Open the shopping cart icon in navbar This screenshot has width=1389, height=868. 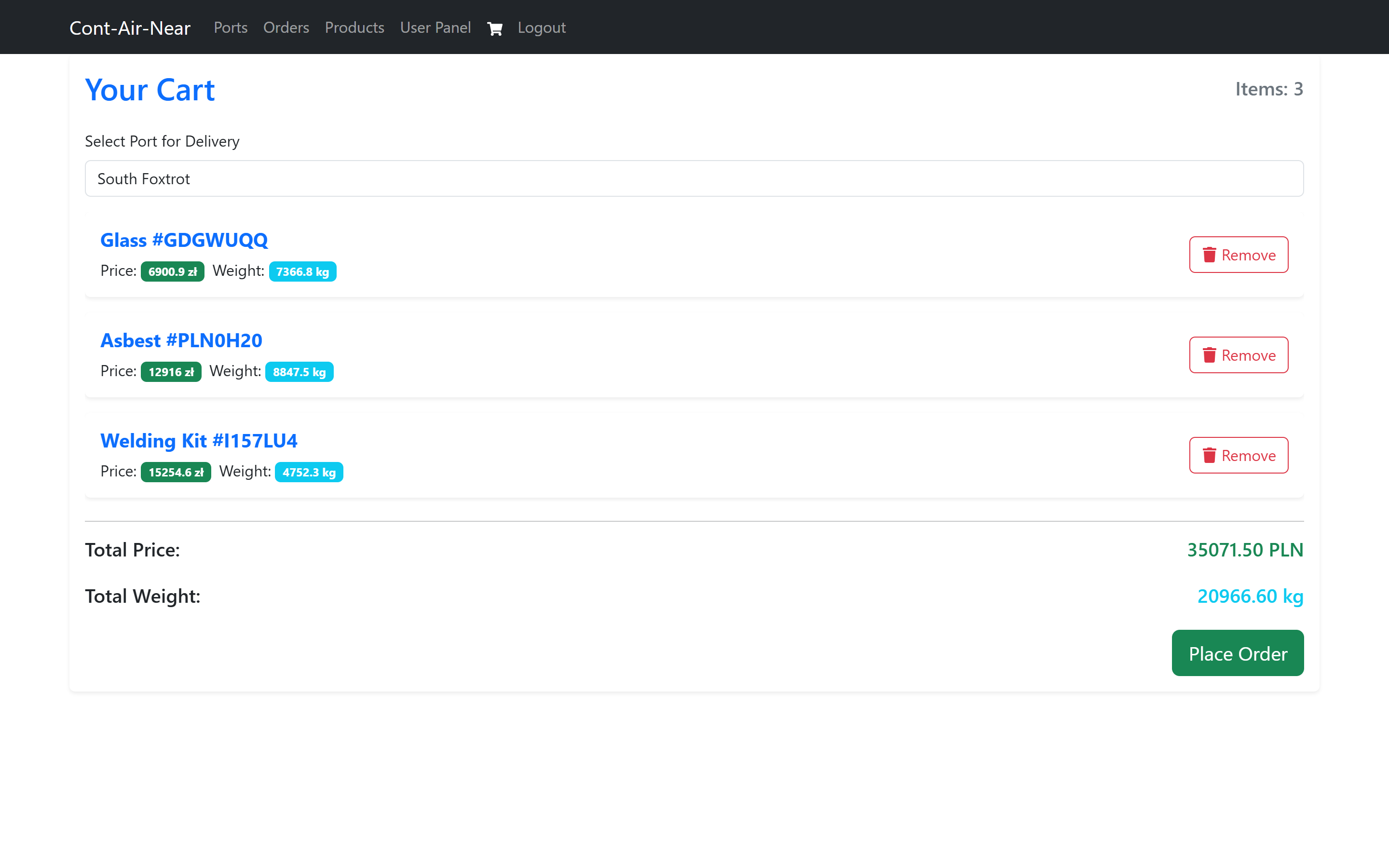494,28
